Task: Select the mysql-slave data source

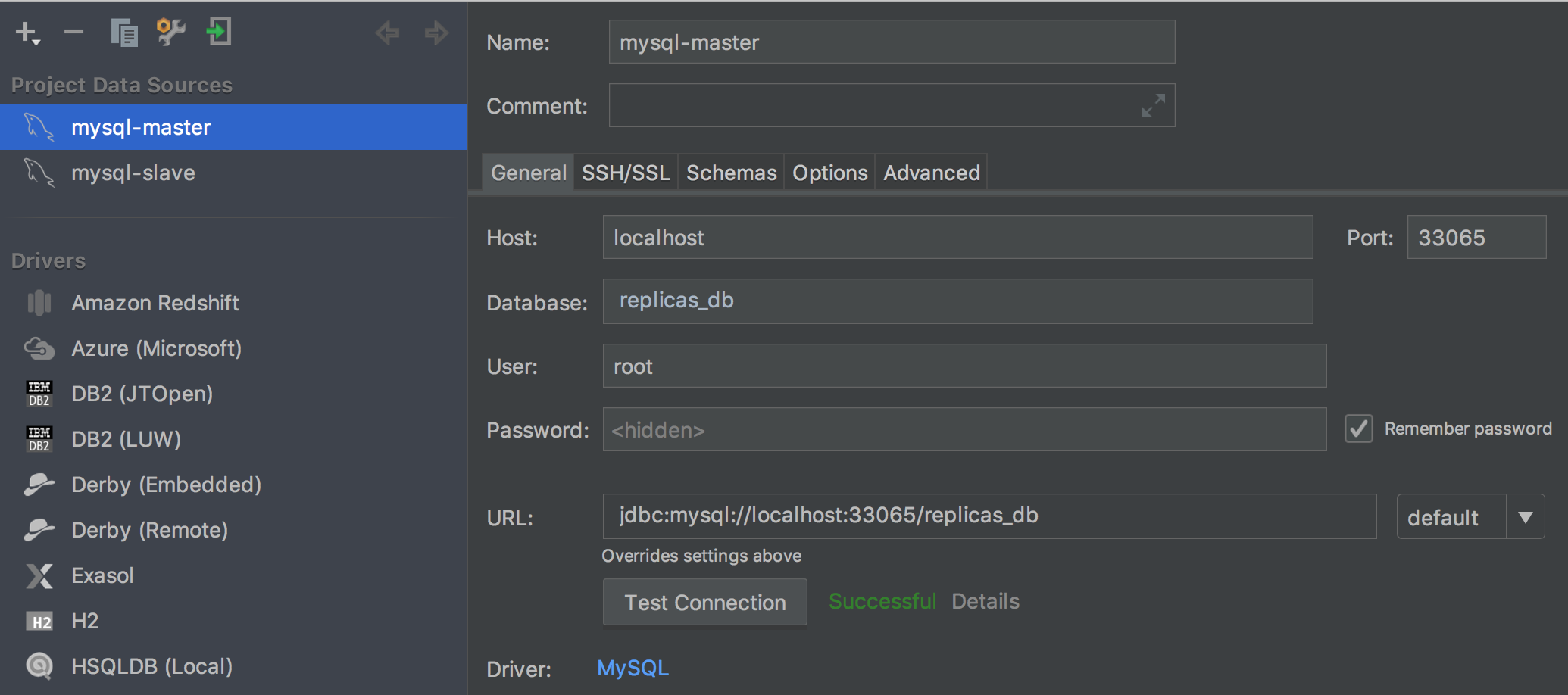Action: click(x=133, y=173)
